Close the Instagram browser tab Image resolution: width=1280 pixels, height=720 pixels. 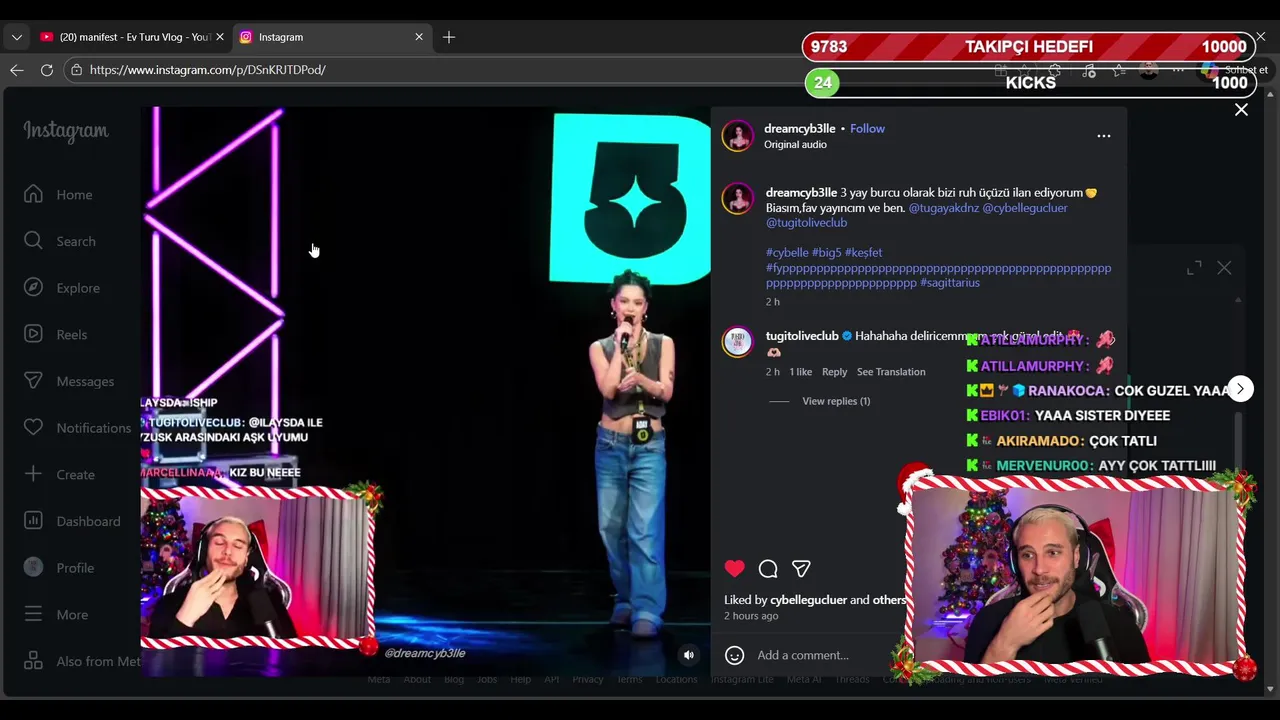tap(419, 37)
